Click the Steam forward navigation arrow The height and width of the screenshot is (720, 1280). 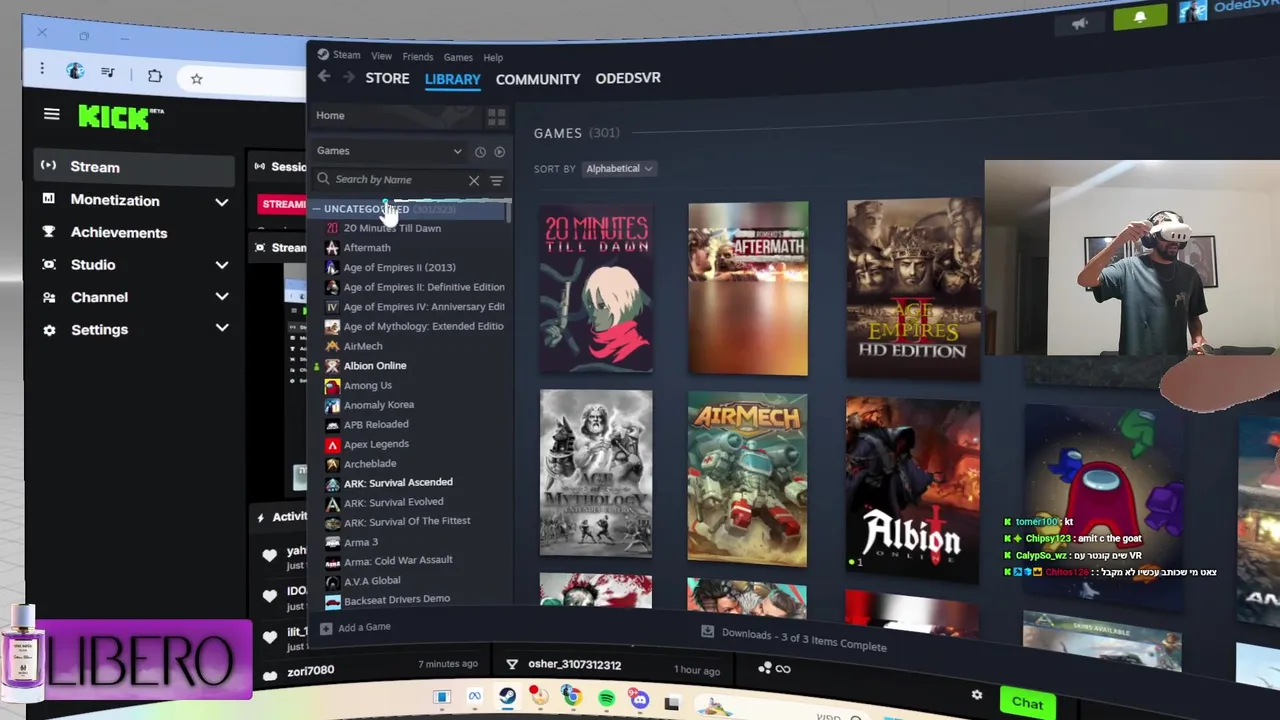(x=348, y=77)
